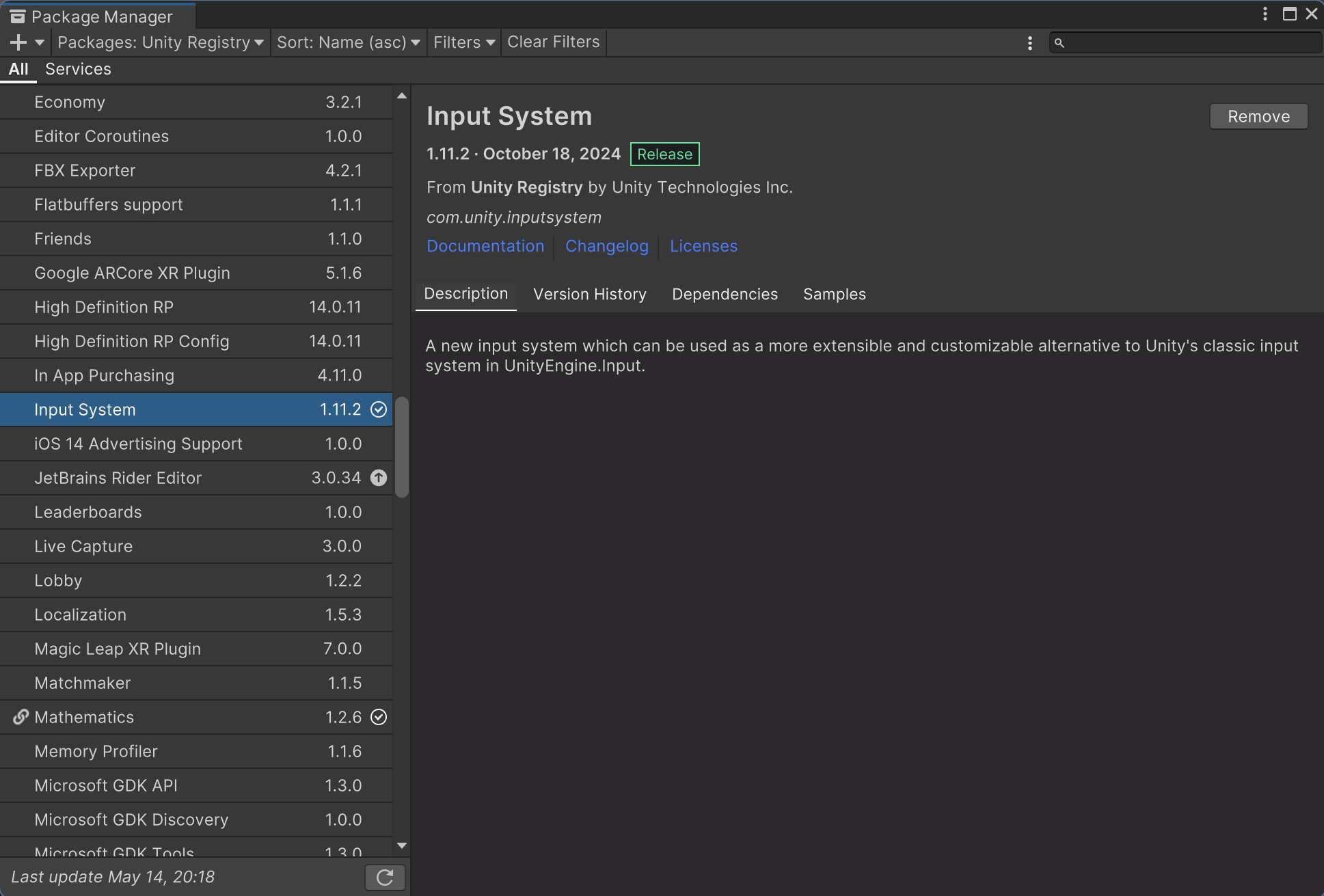Click into the package search field
The width and height of the screenshot is (1324, 896).
(x=1189, y=43)
